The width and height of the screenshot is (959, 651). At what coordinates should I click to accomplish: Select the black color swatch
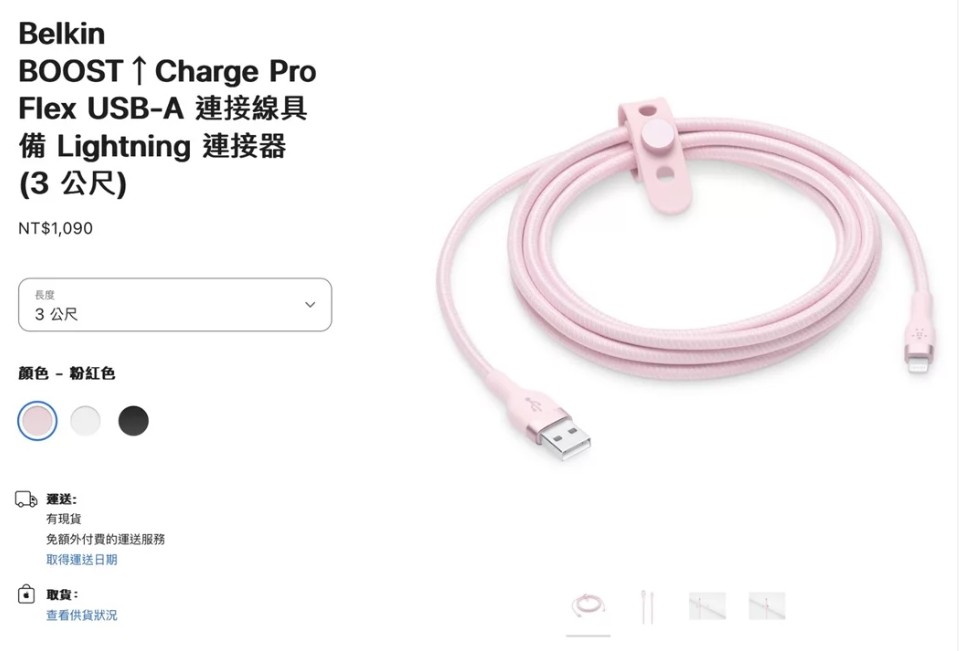133,421
